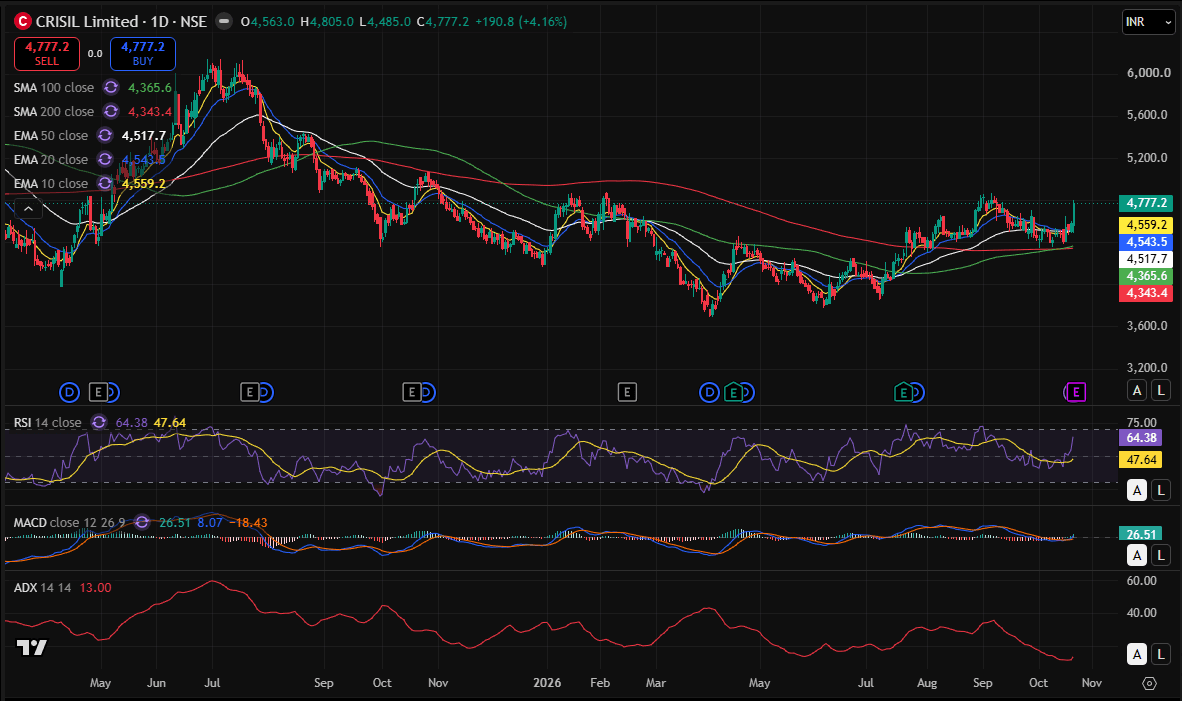Screen dimensions: 1182x701
Task: Click the loading icon beside EMA 50 close
Action: [x=105, y=136]
